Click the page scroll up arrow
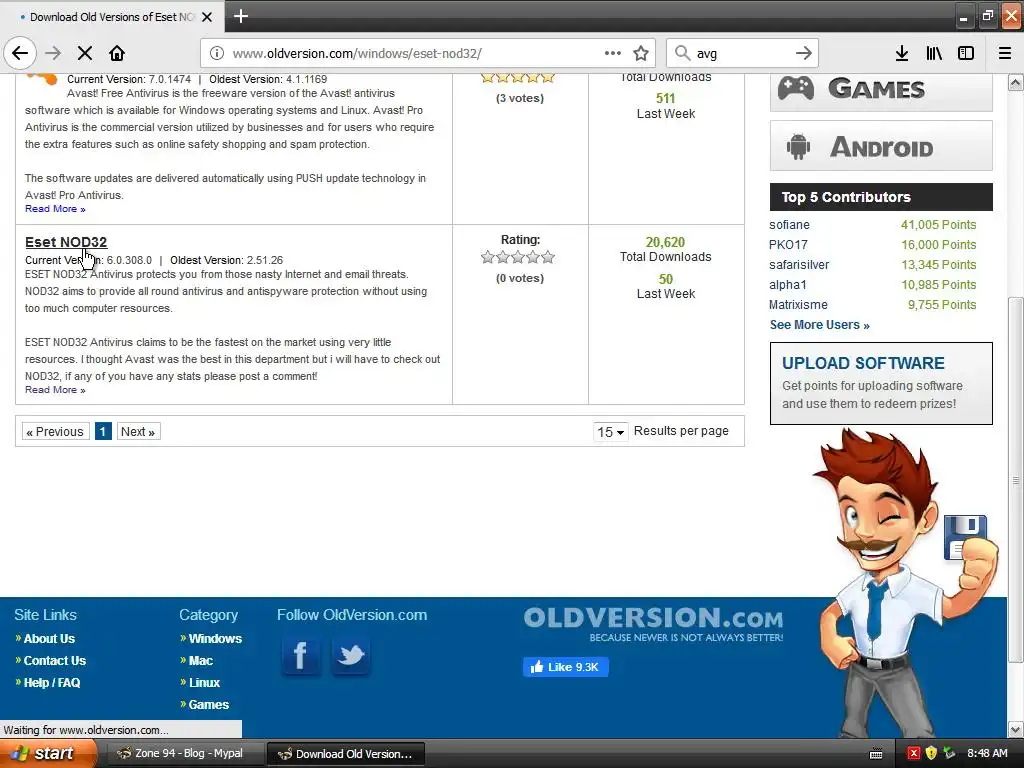1024x768 pixels. pyautogui.click(x=1016, y=82)
